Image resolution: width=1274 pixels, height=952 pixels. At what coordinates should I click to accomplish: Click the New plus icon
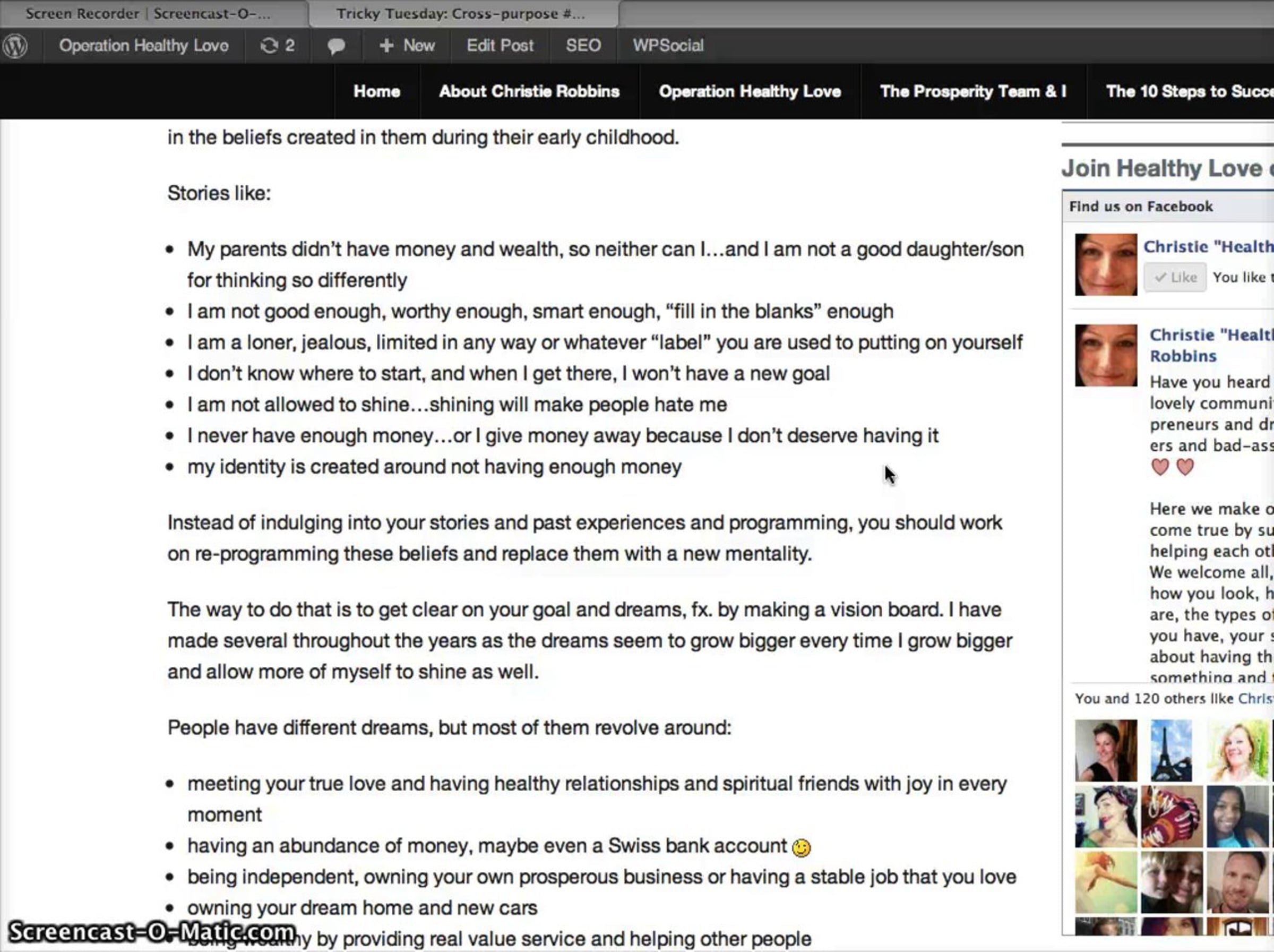click(386, 46)
